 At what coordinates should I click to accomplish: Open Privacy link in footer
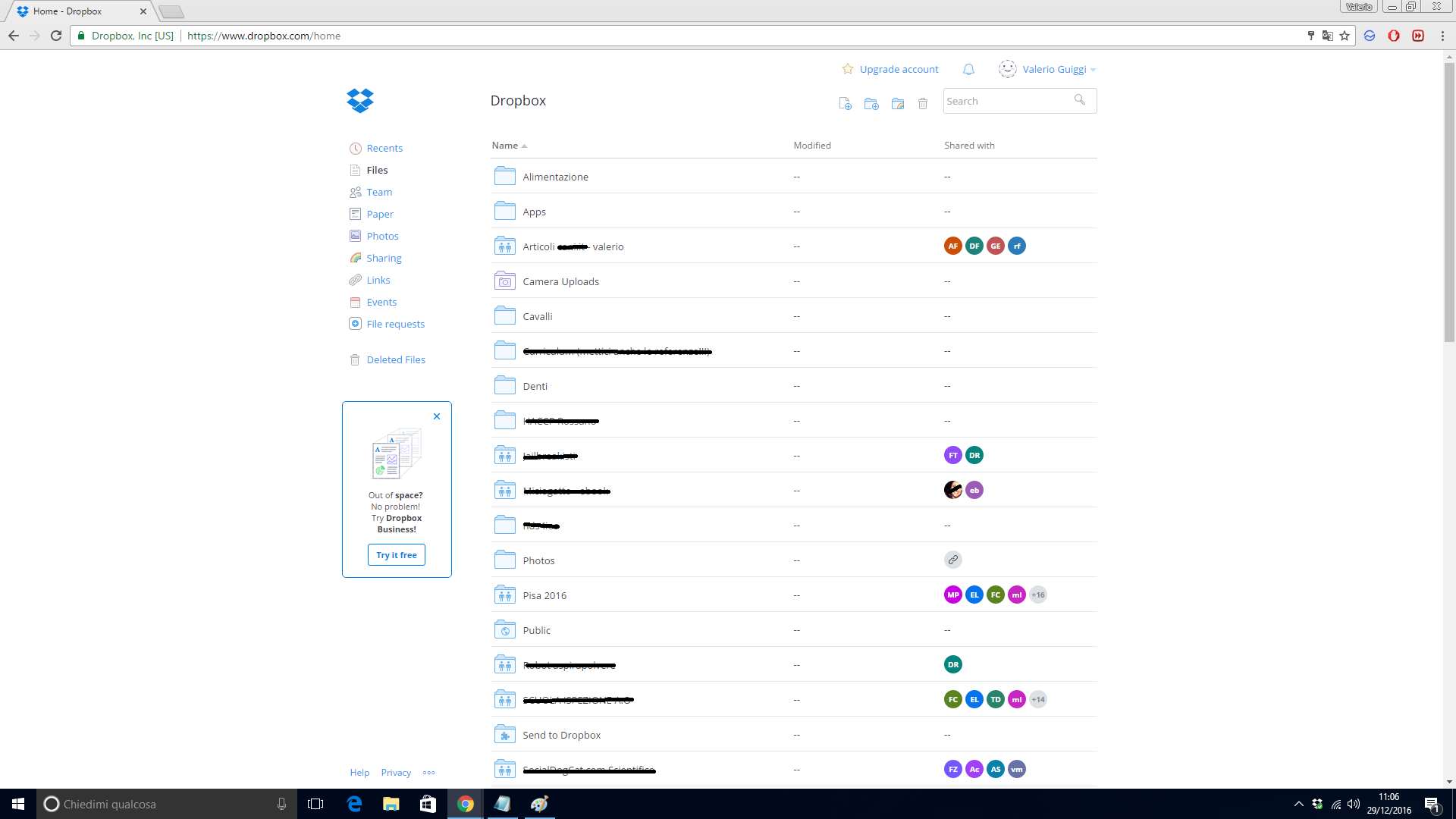[x=396, y=772]
